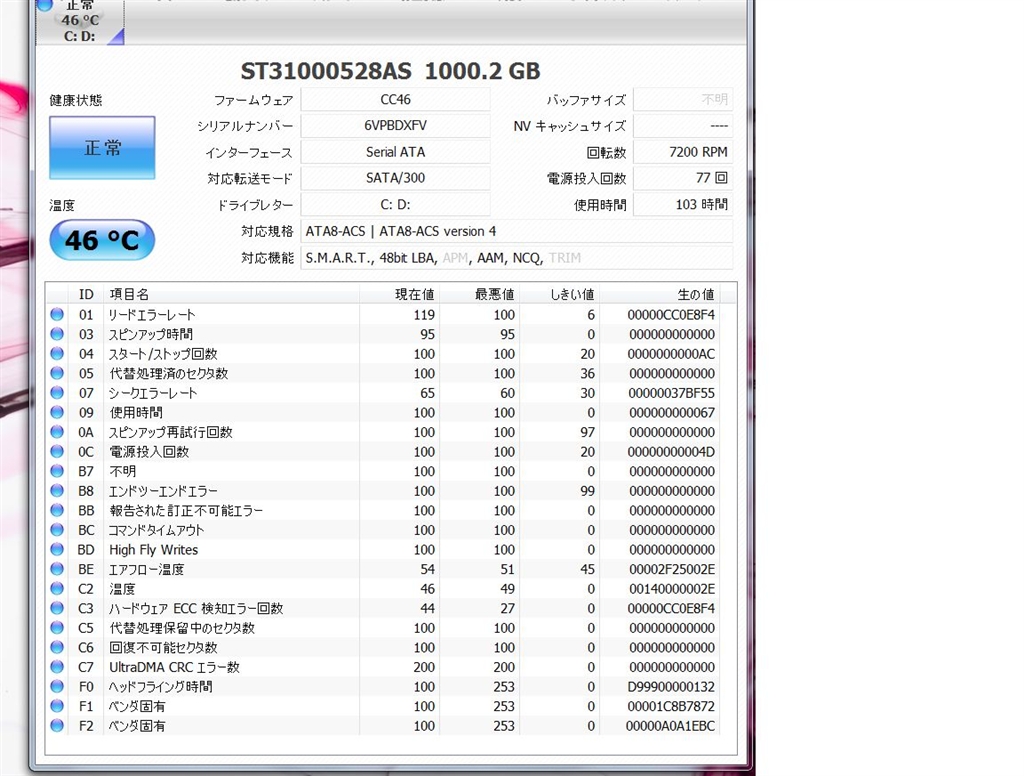Click the status orb for row C2 温度

tap(57, 589)
